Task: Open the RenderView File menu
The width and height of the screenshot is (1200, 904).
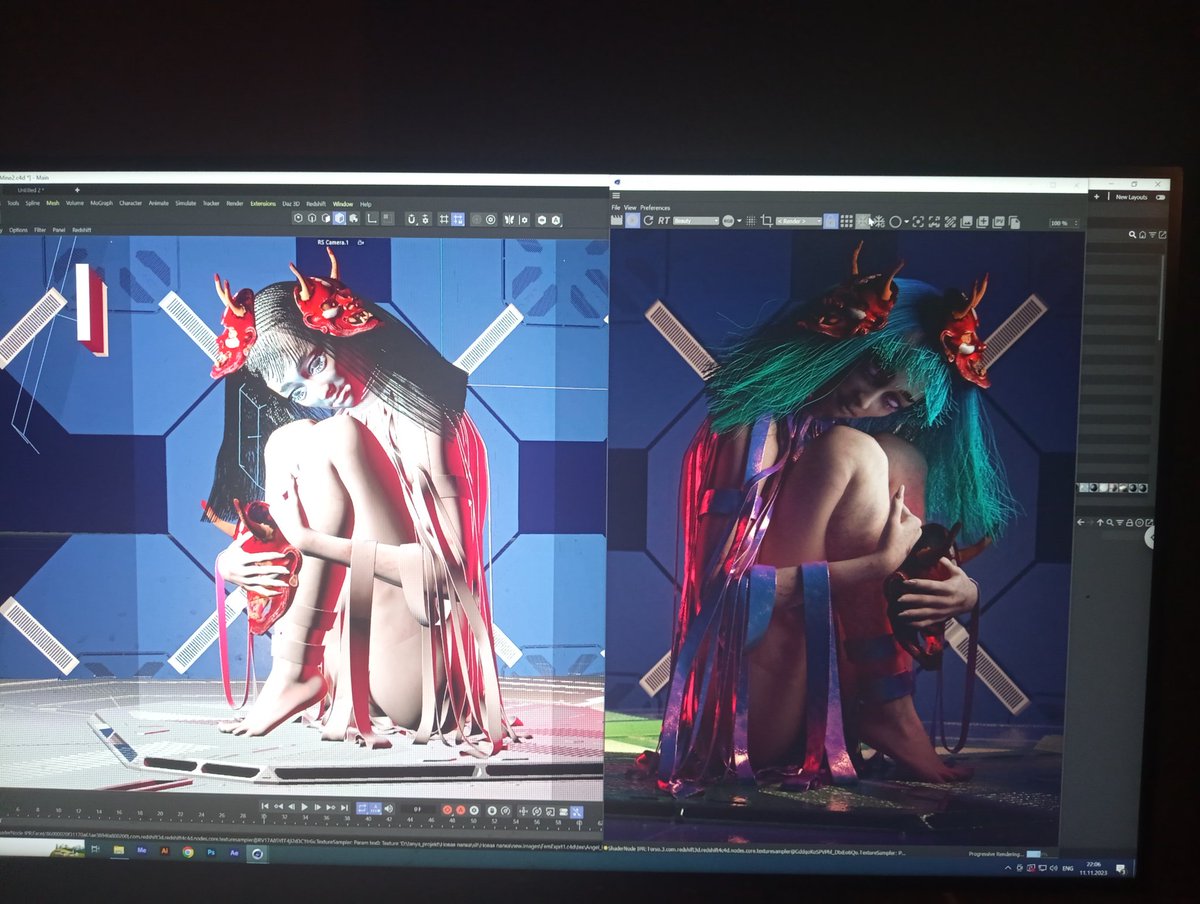Action: (x=616, y=208)
